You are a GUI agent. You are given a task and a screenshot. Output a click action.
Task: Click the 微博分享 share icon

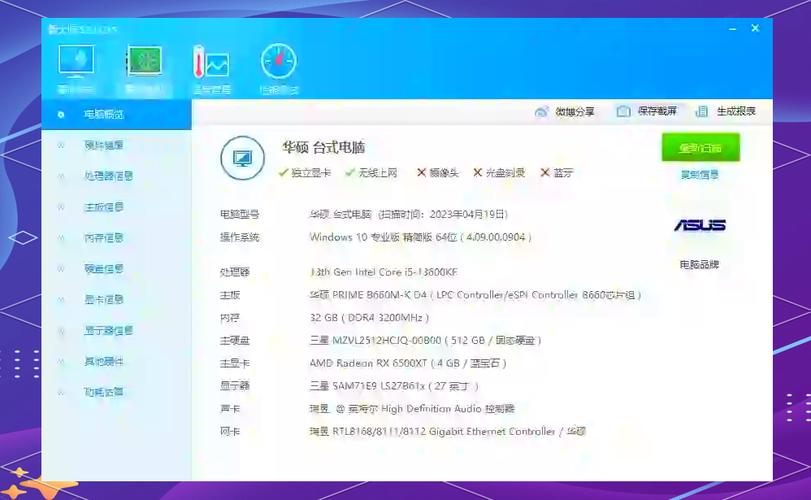pos(542,112)
